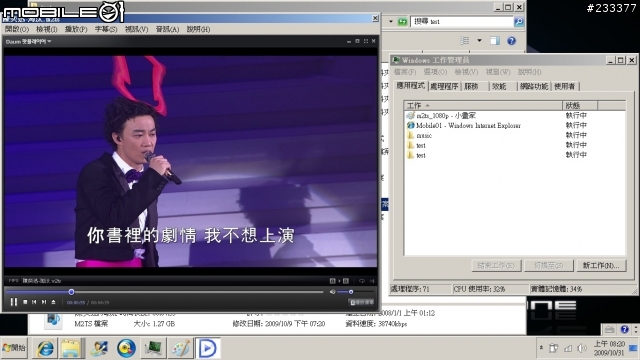Image resolution: width=640 pixels, height=360 pixels.
Task: Open the 開始 Start button
Action: [14, 348]
